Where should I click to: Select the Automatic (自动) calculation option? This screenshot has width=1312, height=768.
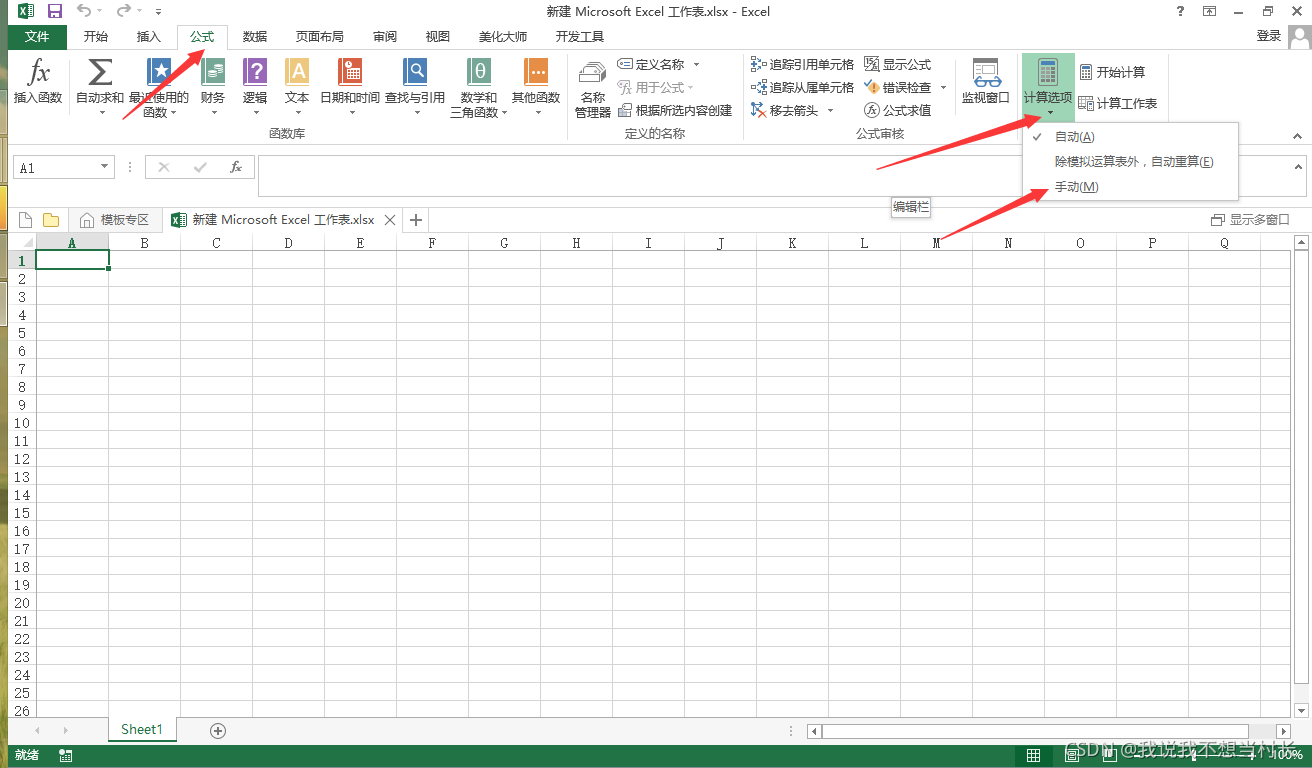[1130, 136]
